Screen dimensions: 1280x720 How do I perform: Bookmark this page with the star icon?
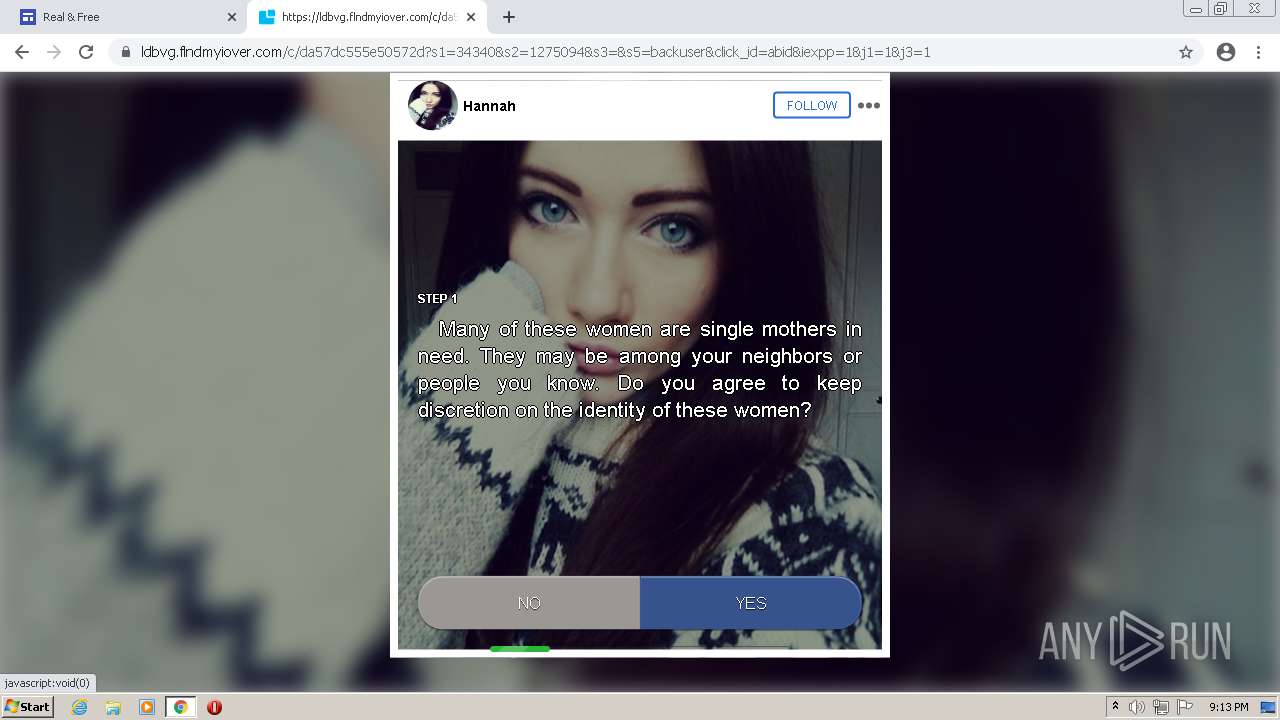click(x=1186, y=52)
